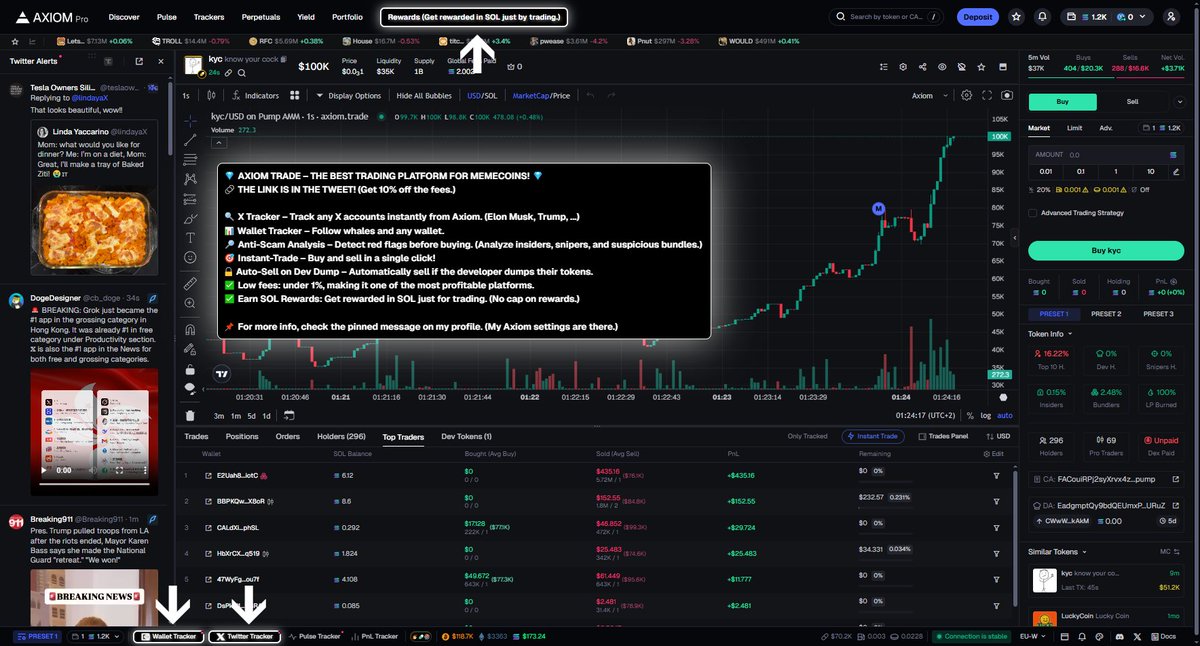The width and height of the screenshot is (1200, 646).
Task: Share the token via share icon
Action: [921, 67]
